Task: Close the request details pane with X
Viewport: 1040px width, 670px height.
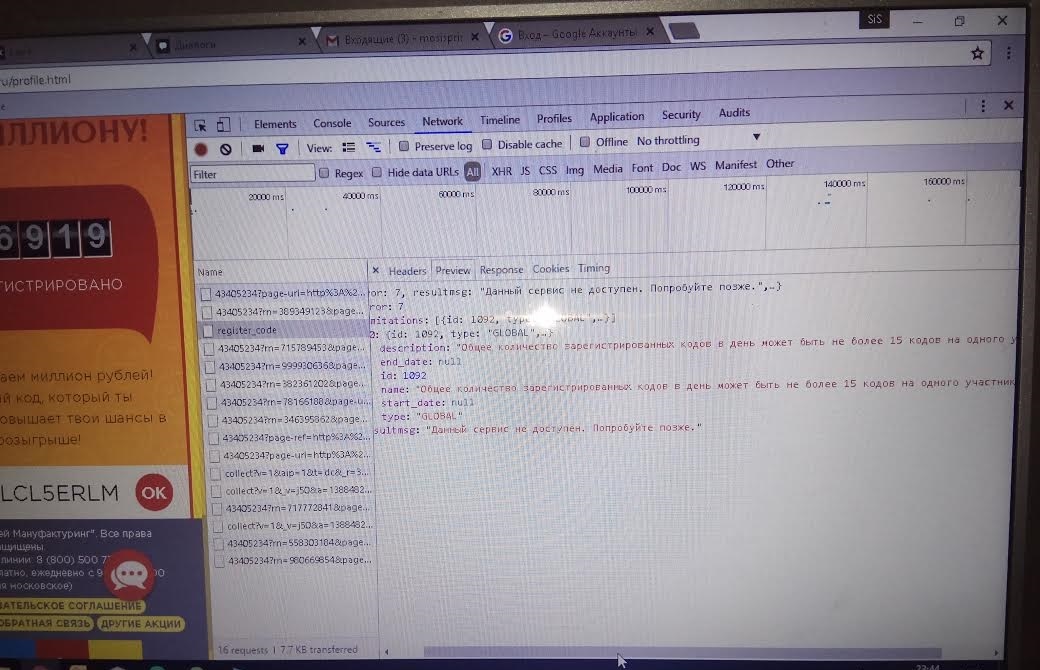Action: pos(376,271)
